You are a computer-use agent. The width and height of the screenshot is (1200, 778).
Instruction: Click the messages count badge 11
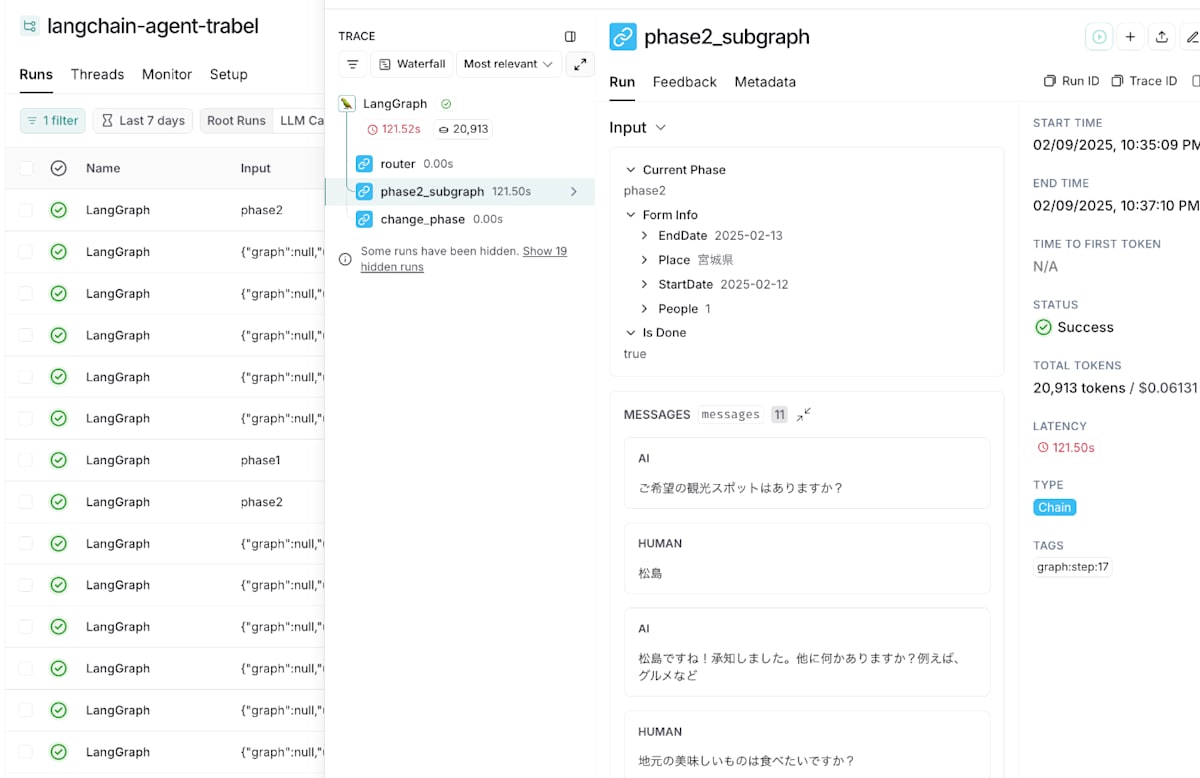tap(779, 414)
